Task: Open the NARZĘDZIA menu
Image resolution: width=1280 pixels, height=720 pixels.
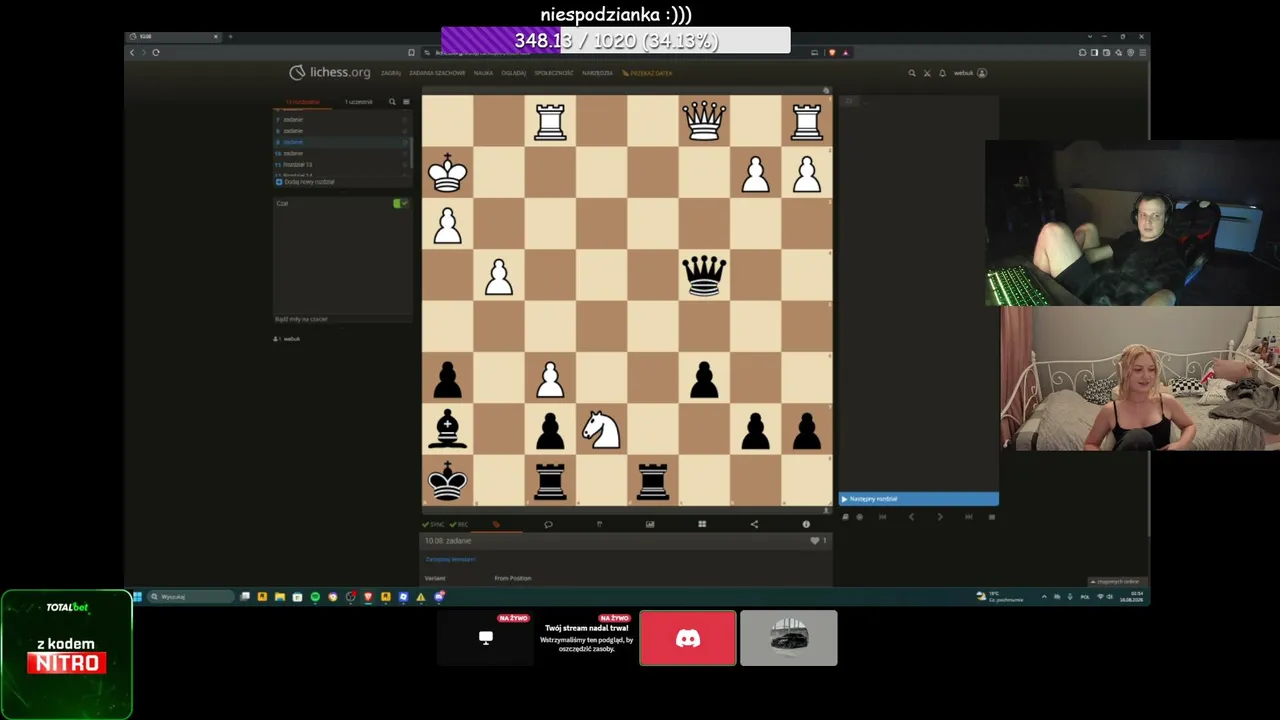Action: click(x=597, y=73)
